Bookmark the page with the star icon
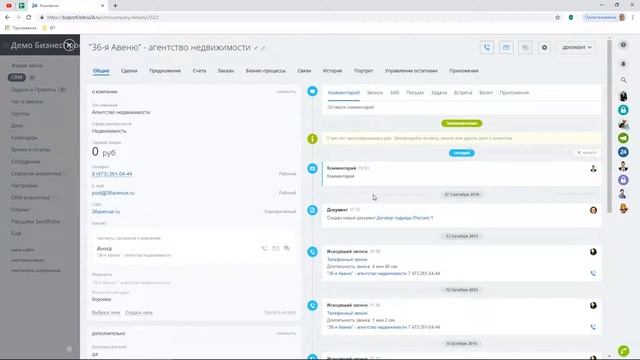 pos(558,18)
